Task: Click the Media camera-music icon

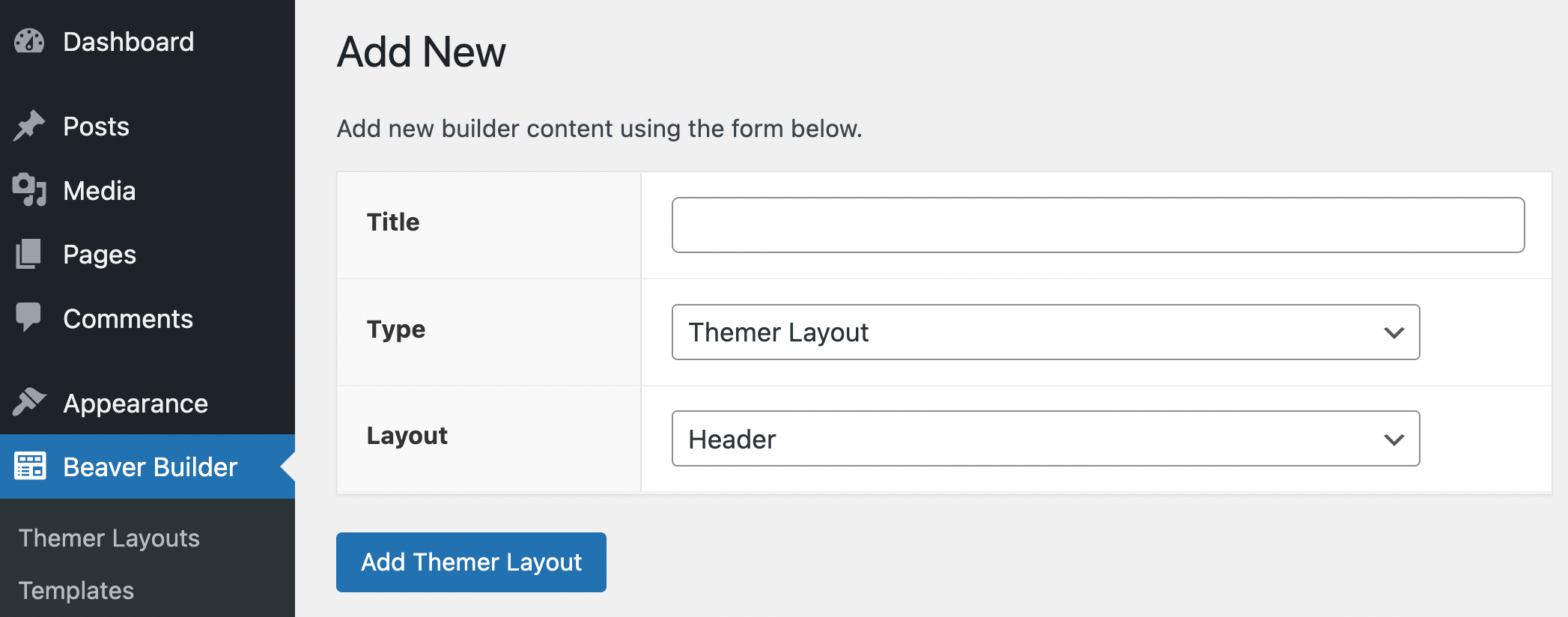Action: (30, 190)
